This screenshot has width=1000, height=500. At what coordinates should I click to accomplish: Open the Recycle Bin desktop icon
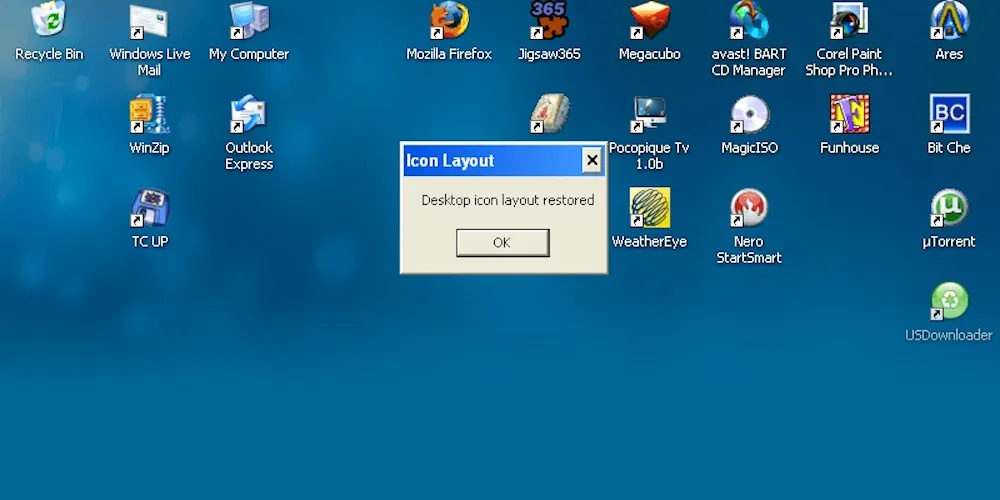pos(48,22)
